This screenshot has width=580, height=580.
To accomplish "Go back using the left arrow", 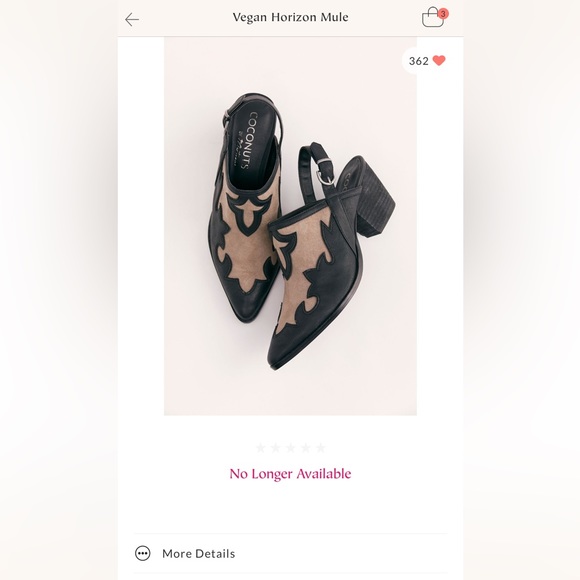I will pos(132,19).
